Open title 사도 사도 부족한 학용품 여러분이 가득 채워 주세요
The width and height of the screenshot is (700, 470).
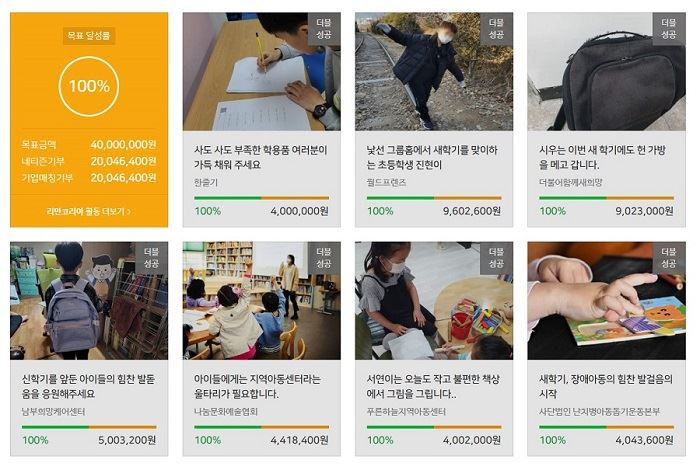(261, 157)
